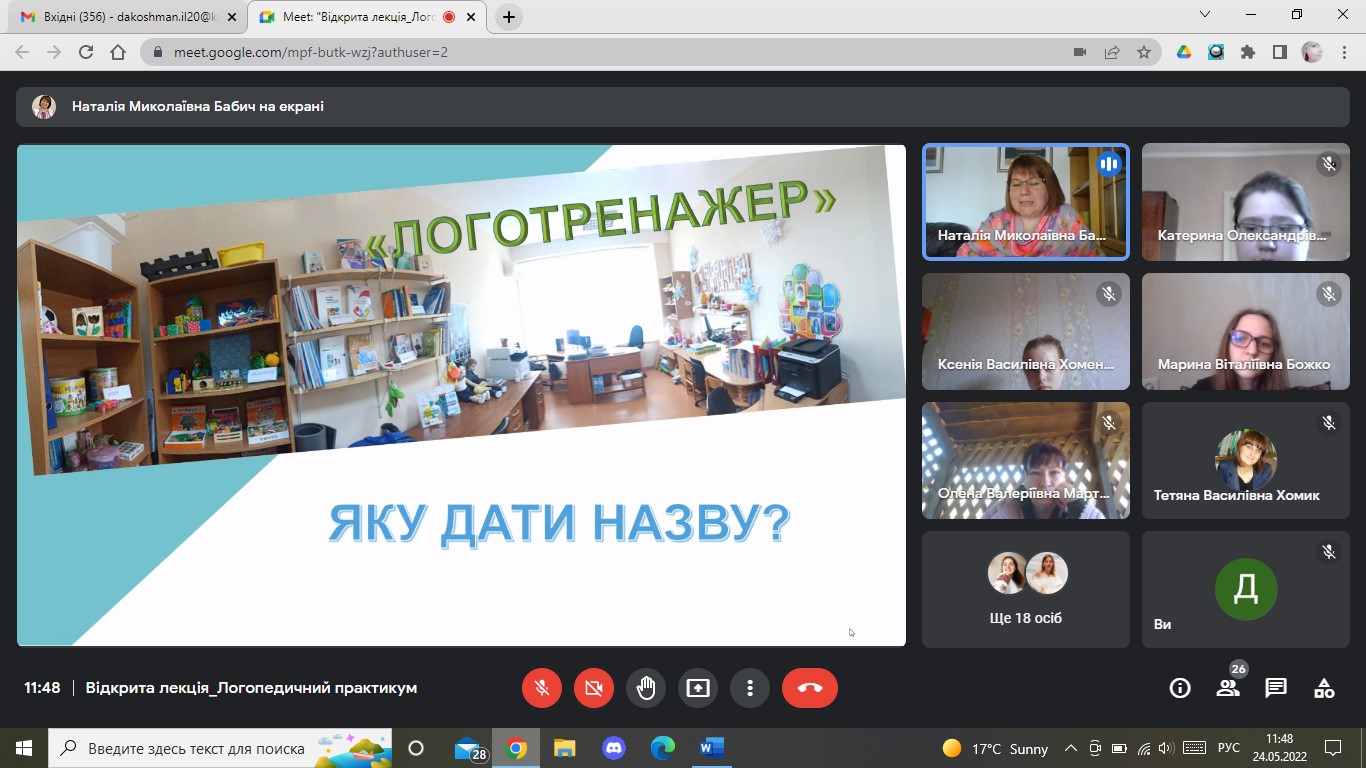Viewport: 1366px width, 768px height.
Task: Leave the call with red hang-up button
Action: [x=809, y=688]
